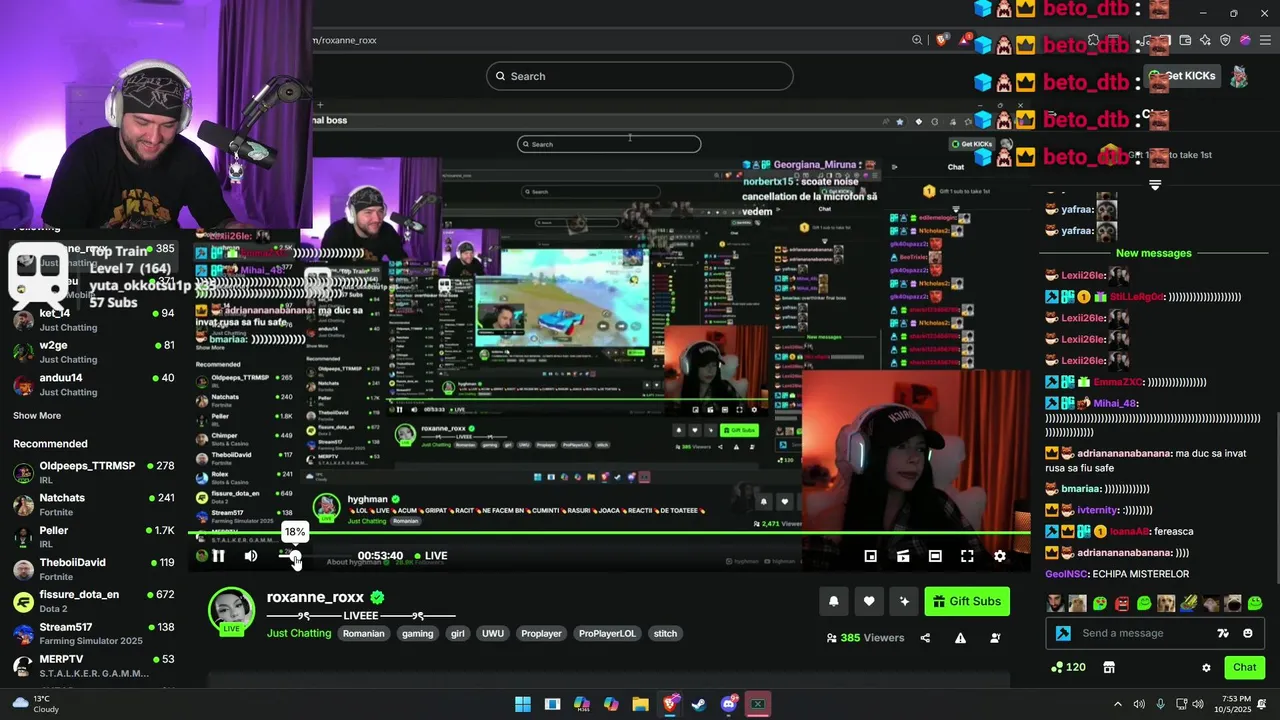
Task: Click Brave Rewards triangle icon
Action: click(965, 40)
